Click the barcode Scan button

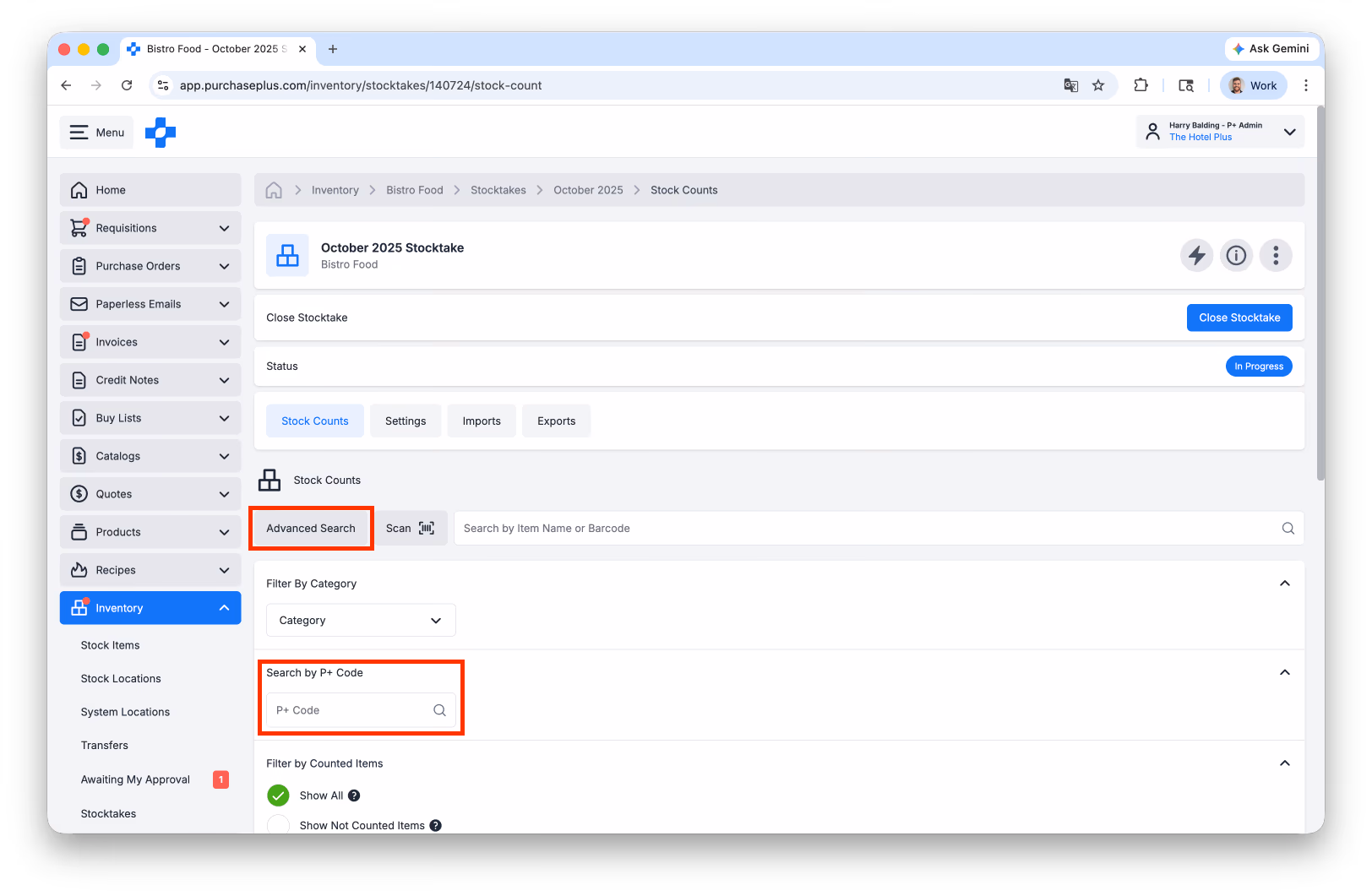click(x=411, y=529)
